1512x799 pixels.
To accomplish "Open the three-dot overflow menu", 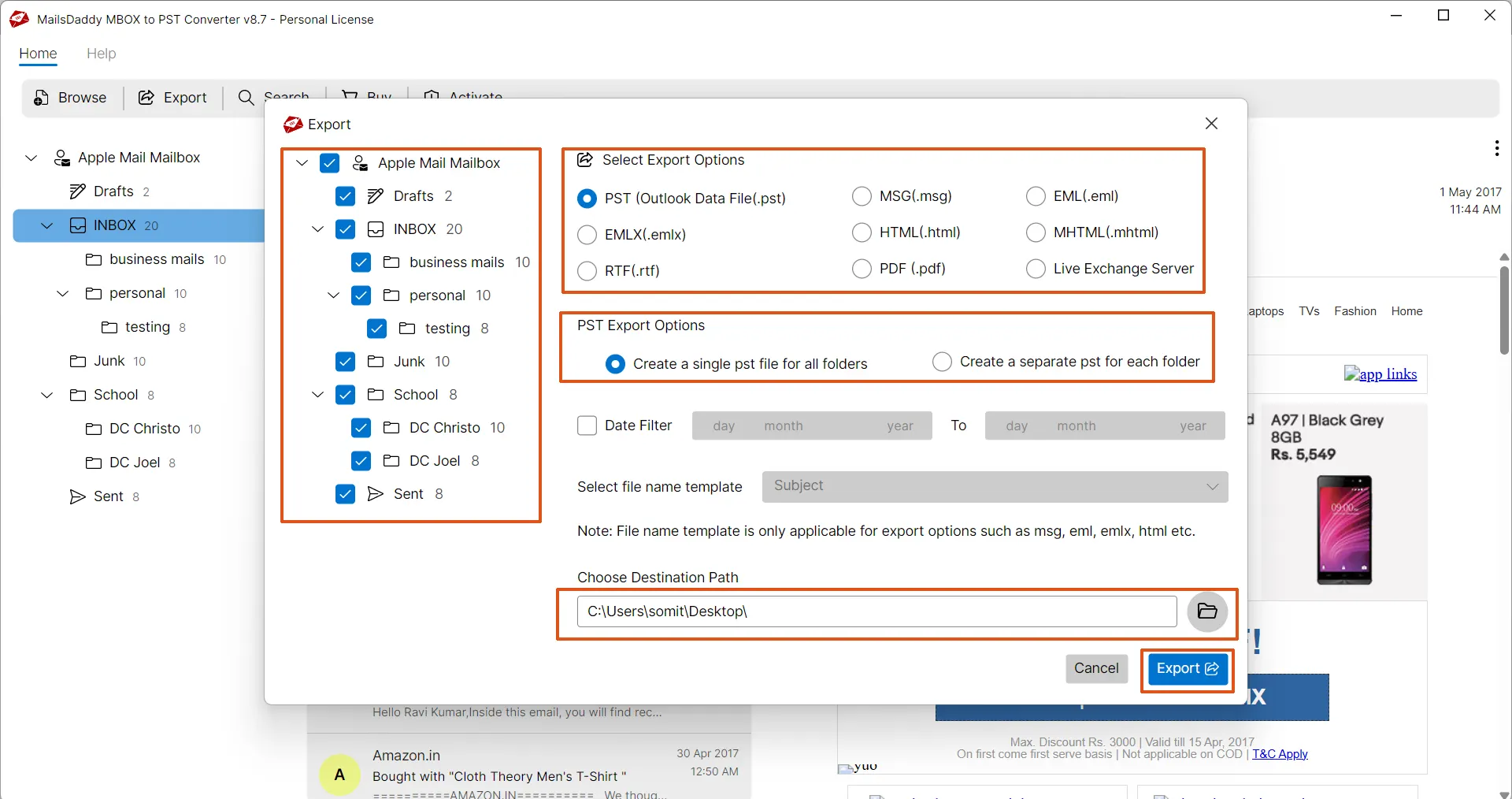I will [1496, 148].
